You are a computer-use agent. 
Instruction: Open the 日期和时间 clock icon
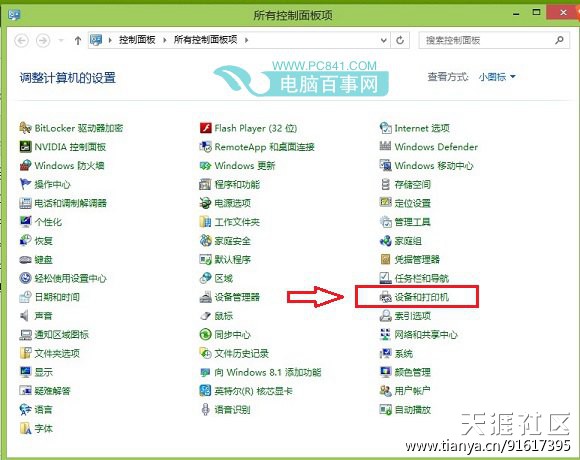(25, 297)
